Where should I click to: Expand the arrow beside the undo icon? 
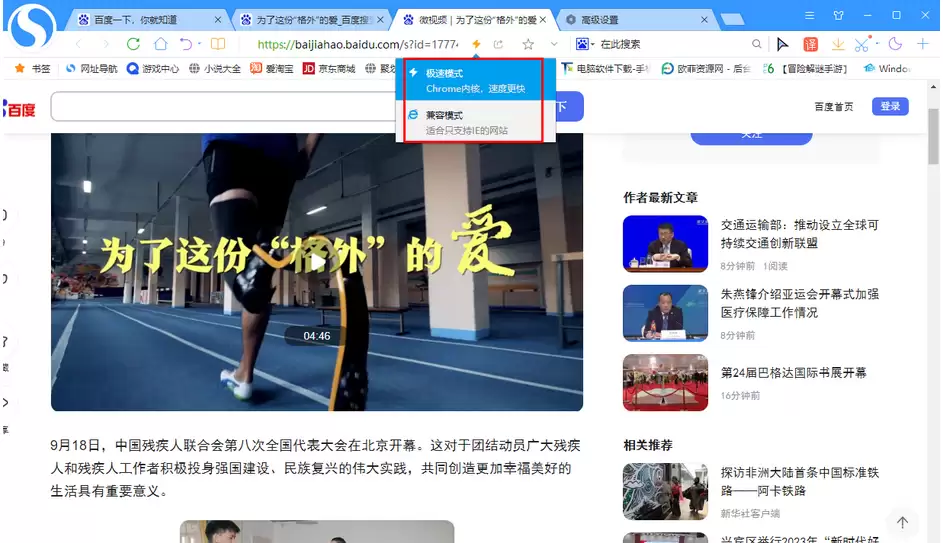(199, 44)
